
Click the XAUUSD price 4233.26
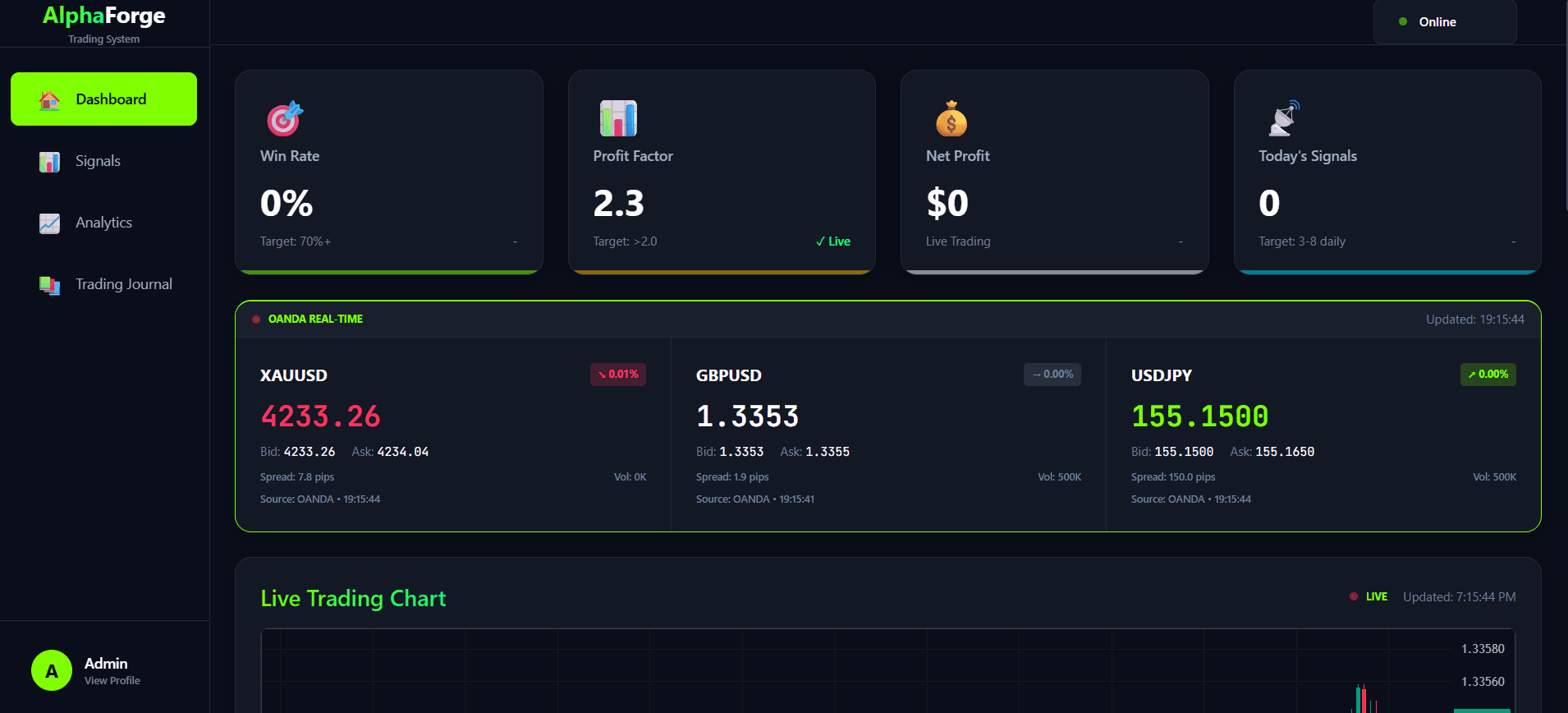point(321,416)
